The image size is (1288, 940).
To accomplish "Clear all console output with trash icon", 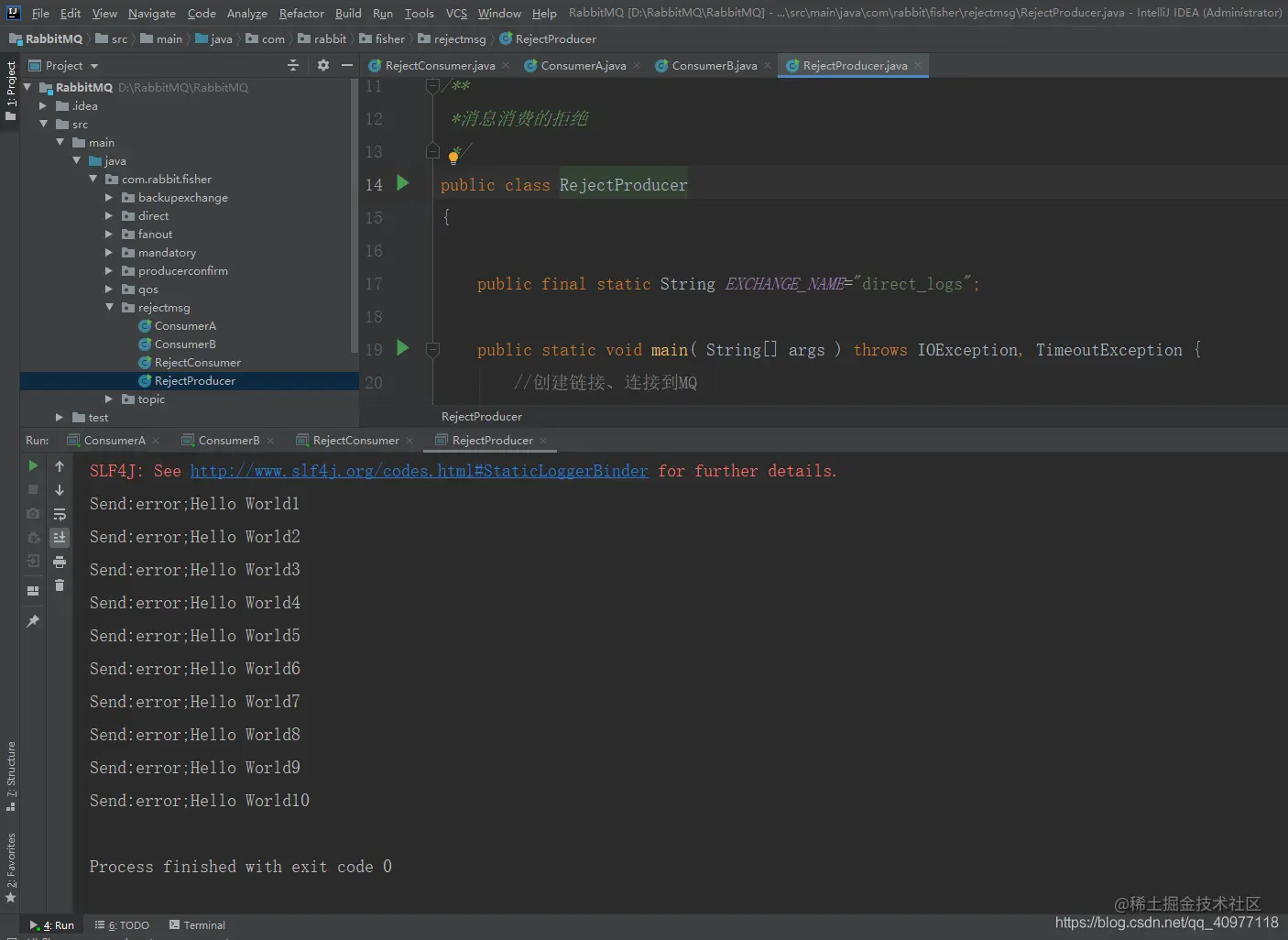I will point(60,585).
